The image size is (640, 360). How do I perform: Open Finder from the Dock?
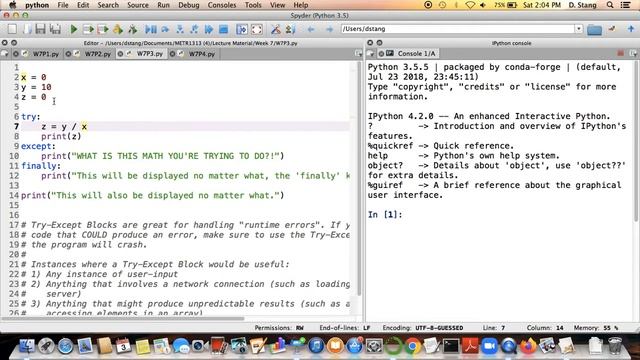point(27,346)
